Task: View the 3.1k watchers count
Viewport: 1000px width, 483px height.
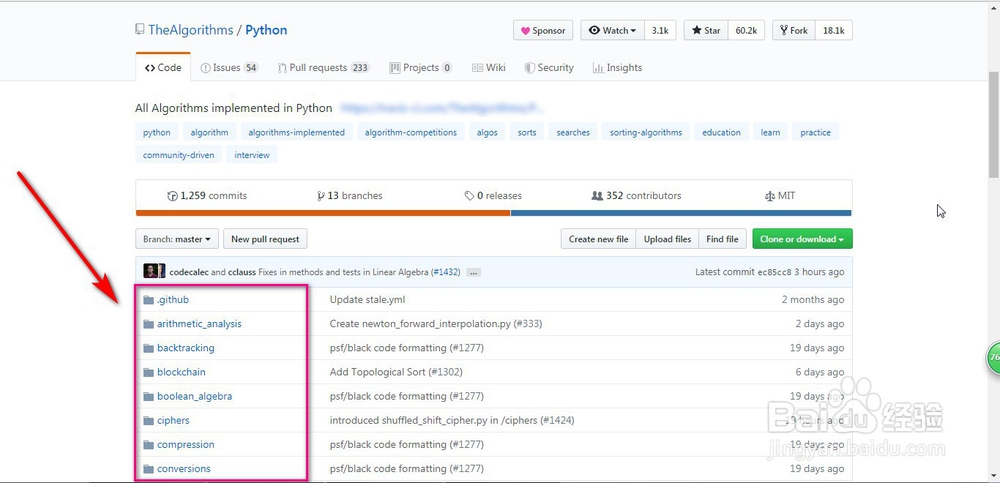Action: coord(660,30)
